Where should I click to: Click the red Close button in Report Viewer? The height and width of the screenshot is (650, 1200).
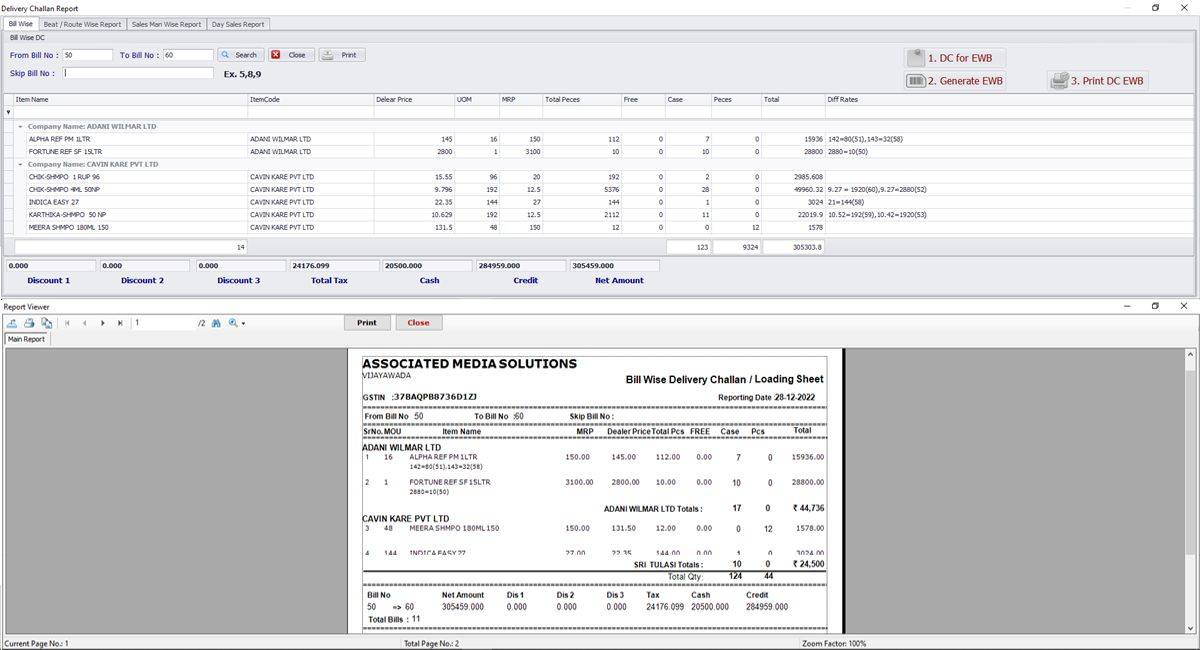coord(418,323)
